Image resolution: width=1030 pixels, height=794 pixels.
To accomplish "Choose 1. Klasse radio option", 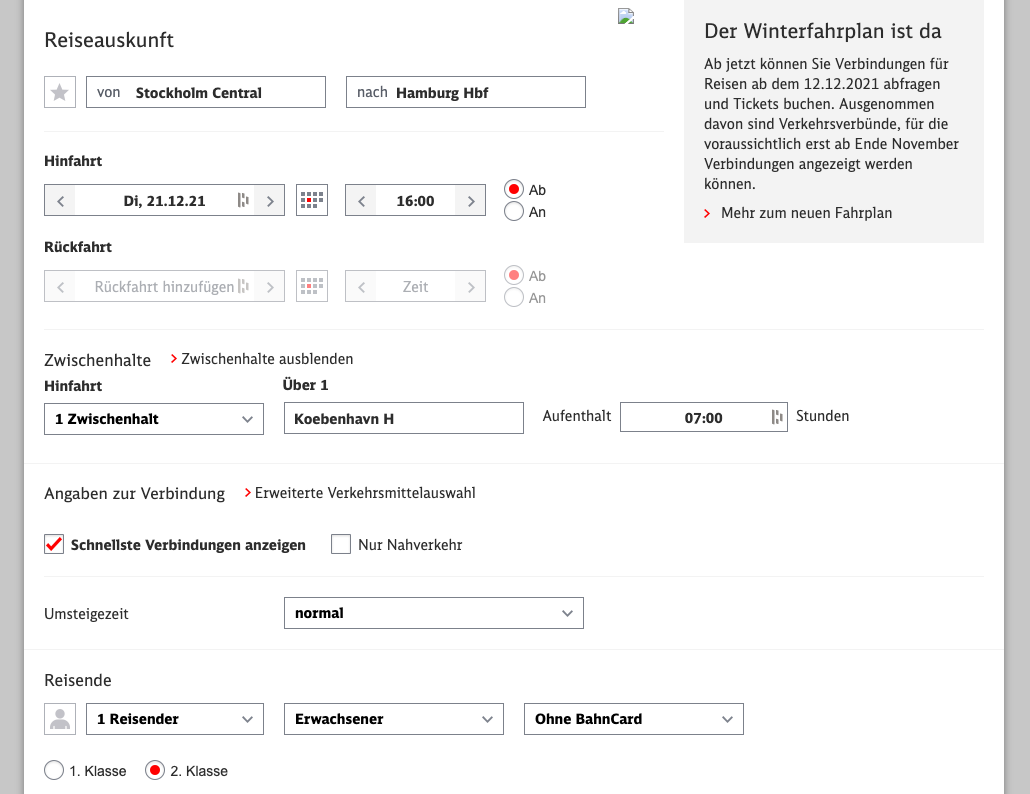I will tap(54, 771).
